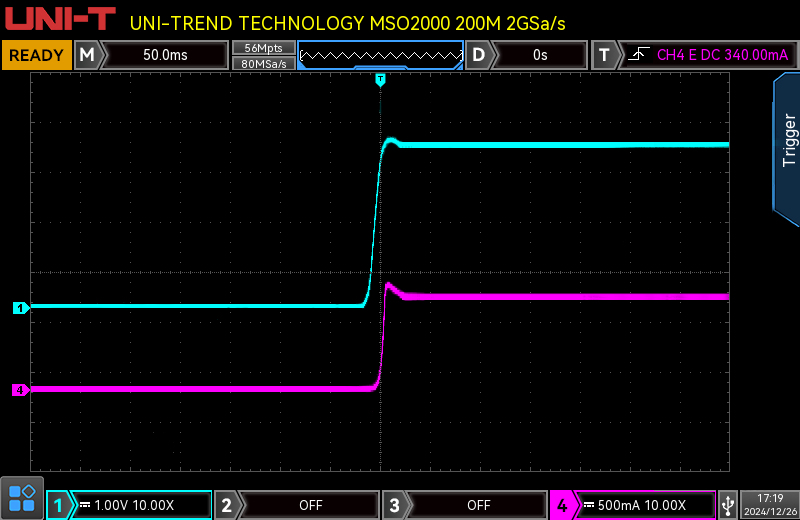The height and width of the screenshot is (520, 800).
Task: Open the 0s delay setting
Action: (540, 55)
